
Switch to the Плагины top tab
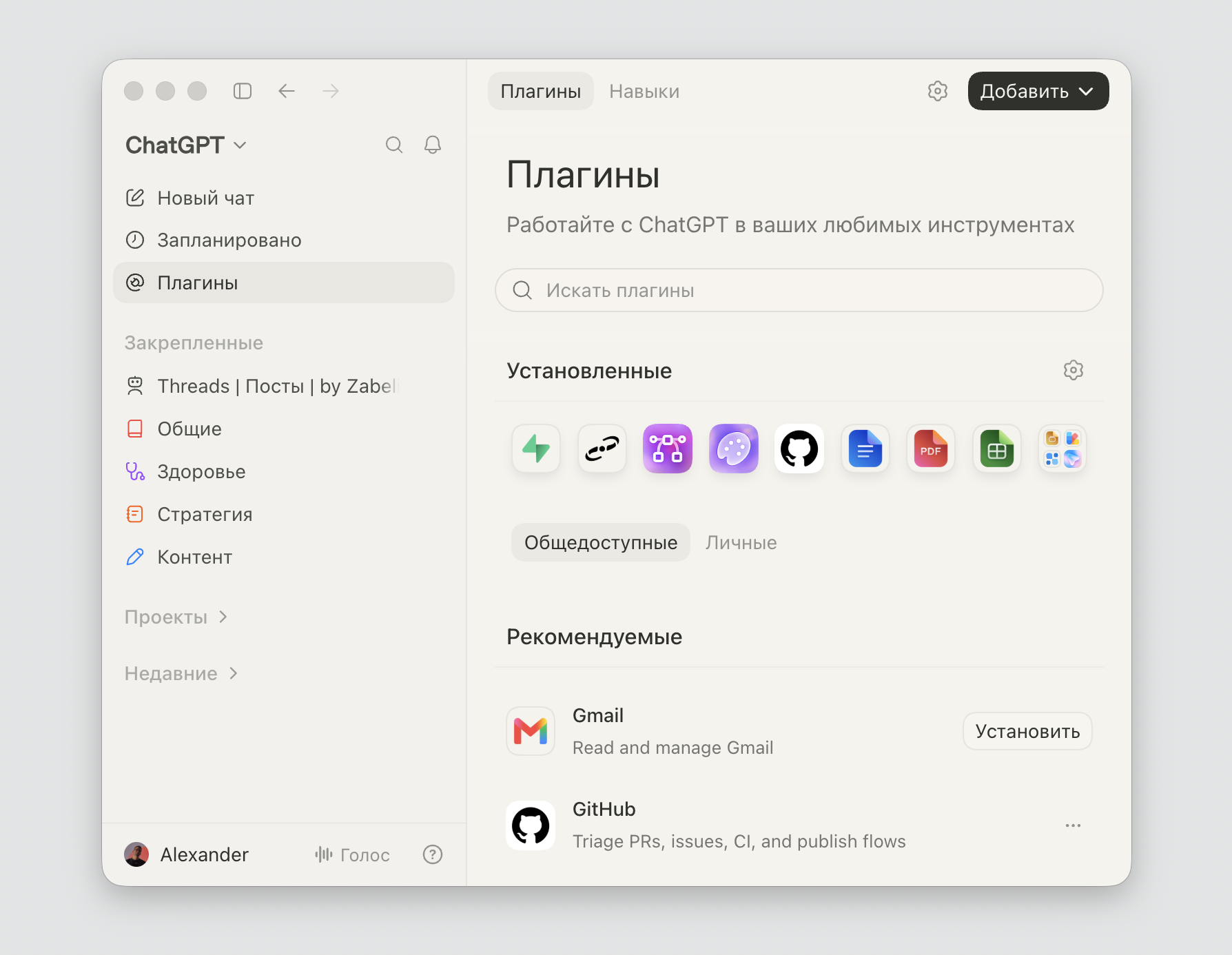pos(541,91)
